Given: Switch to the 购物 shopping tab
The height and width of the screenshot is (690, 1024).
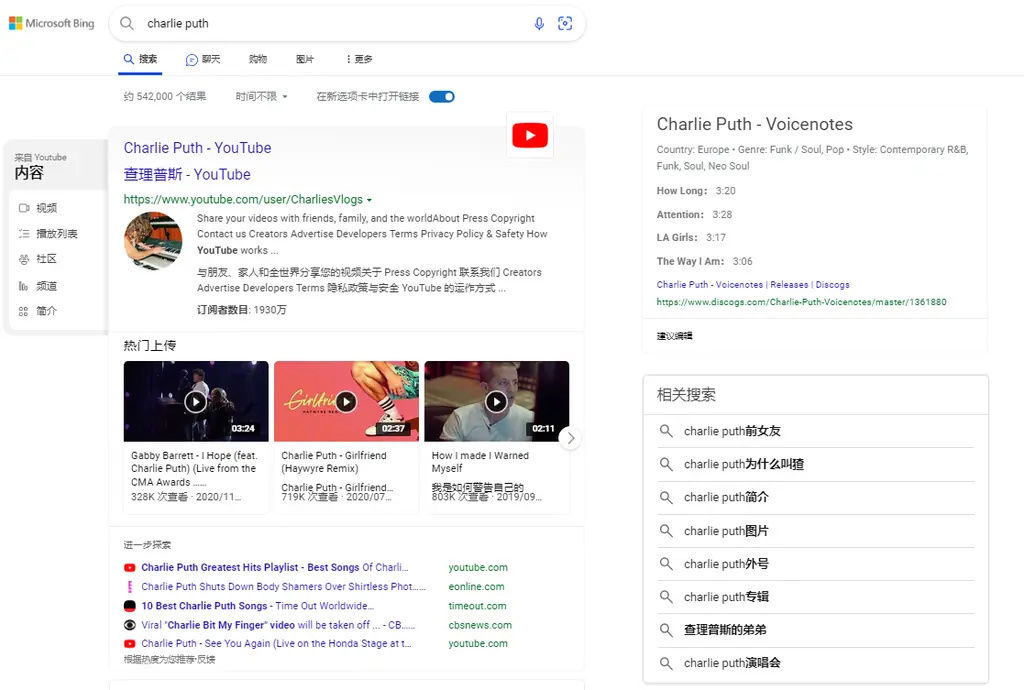Looking at the screenshot, I should point(257,59).
